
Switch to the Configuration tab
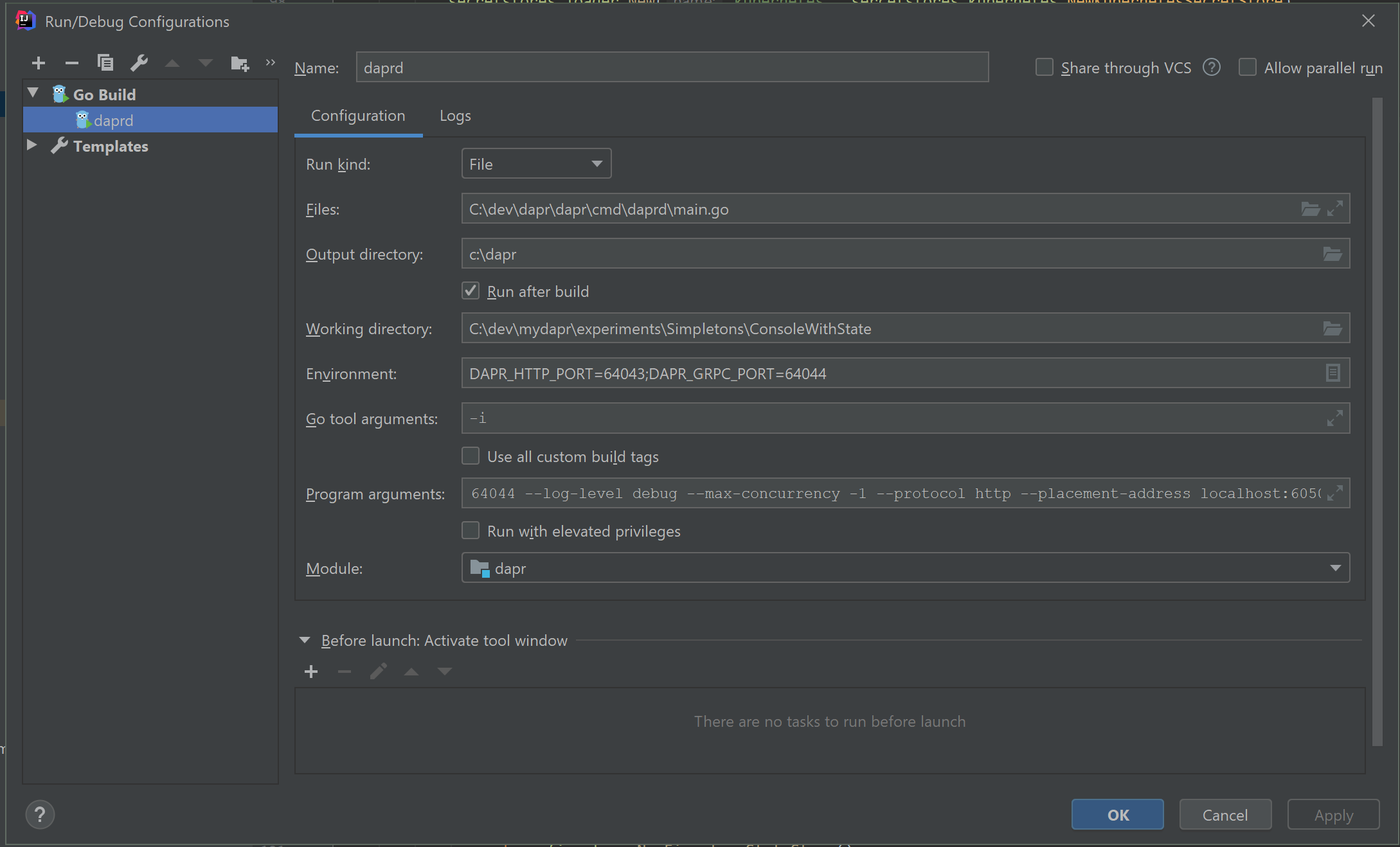click(358, 116)
